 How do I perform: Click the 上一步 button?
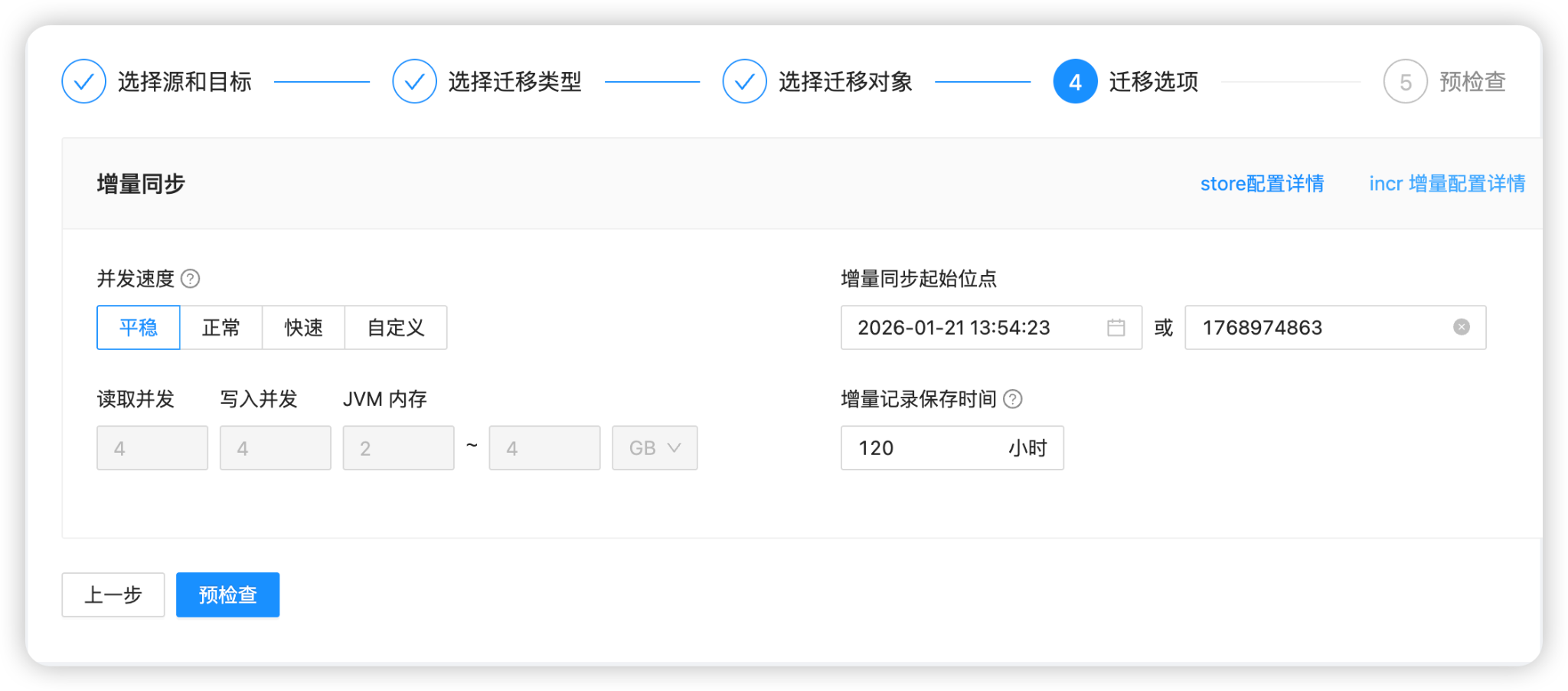[113, 595]
